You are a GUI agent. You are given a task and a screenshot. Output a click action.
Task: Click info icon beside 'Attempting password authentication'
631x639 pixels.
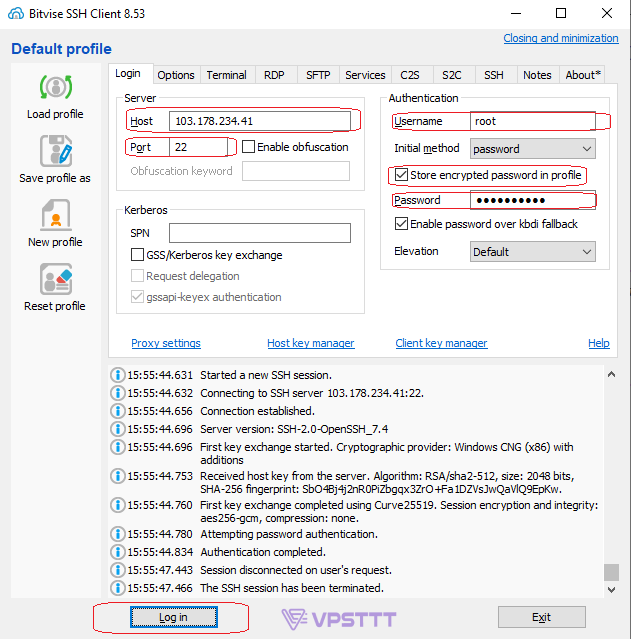coord(118,534)
